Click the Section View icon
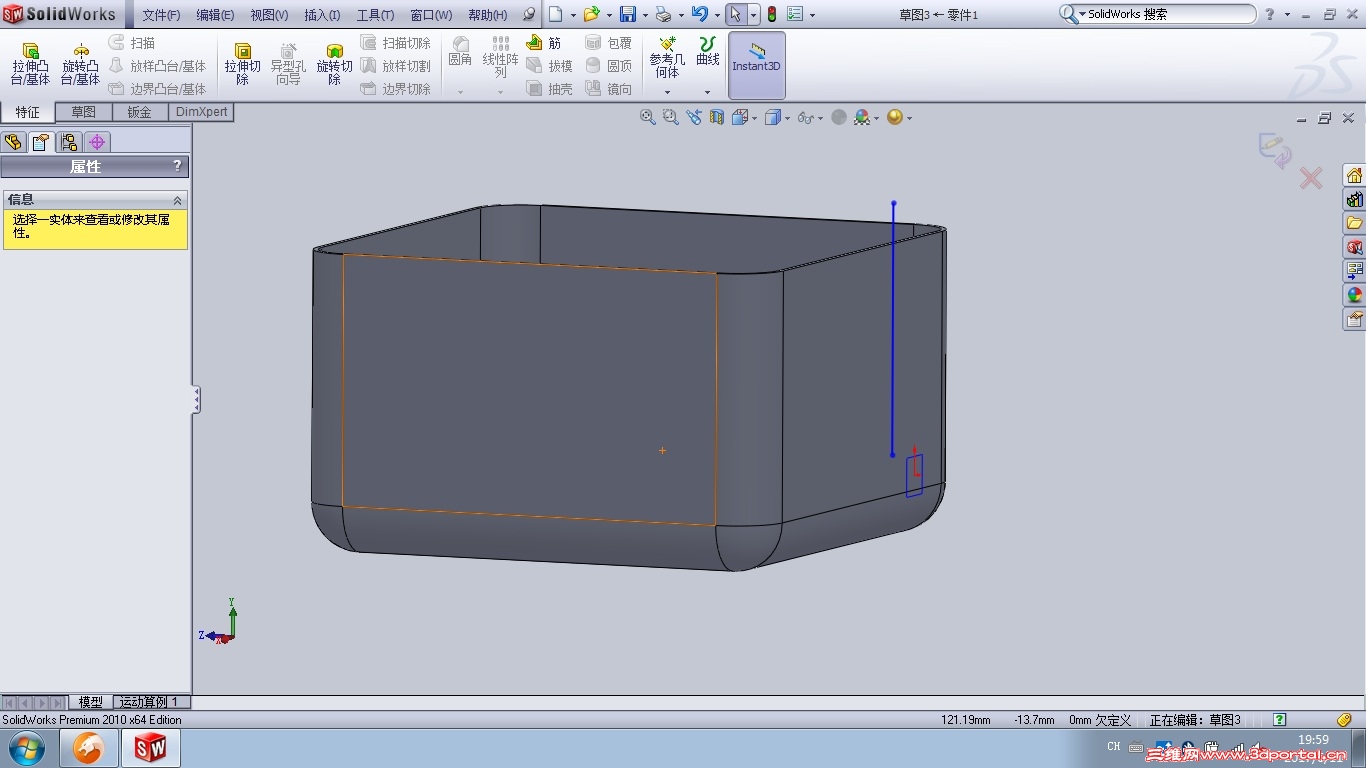This screenshot has height=768, width=1366. coord(716,117)
